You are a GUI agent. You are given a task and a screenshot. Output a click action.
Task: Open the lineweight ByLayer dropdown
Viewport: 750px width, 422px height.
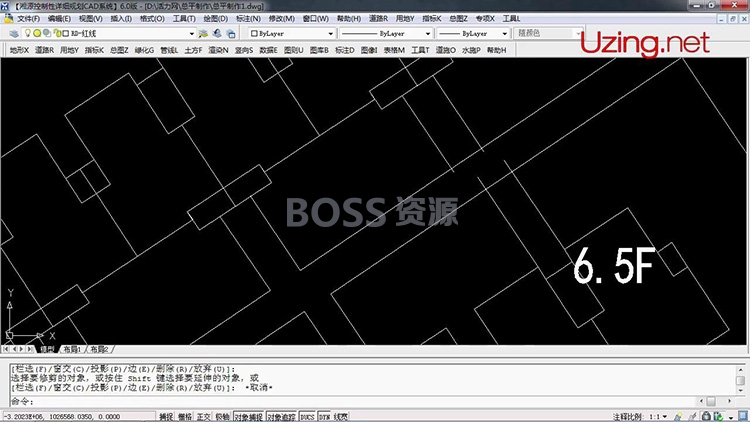[x=504, y=34]
